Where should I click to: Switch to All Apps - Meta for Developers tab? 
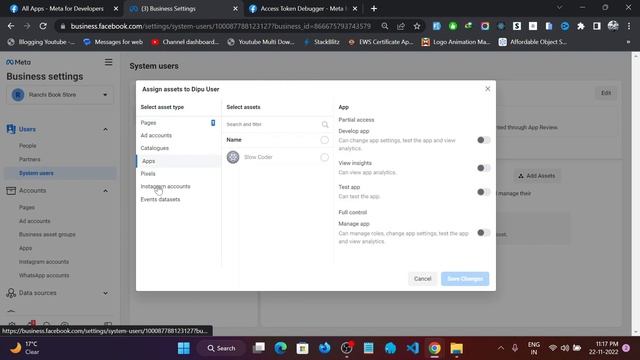[62, 9]
